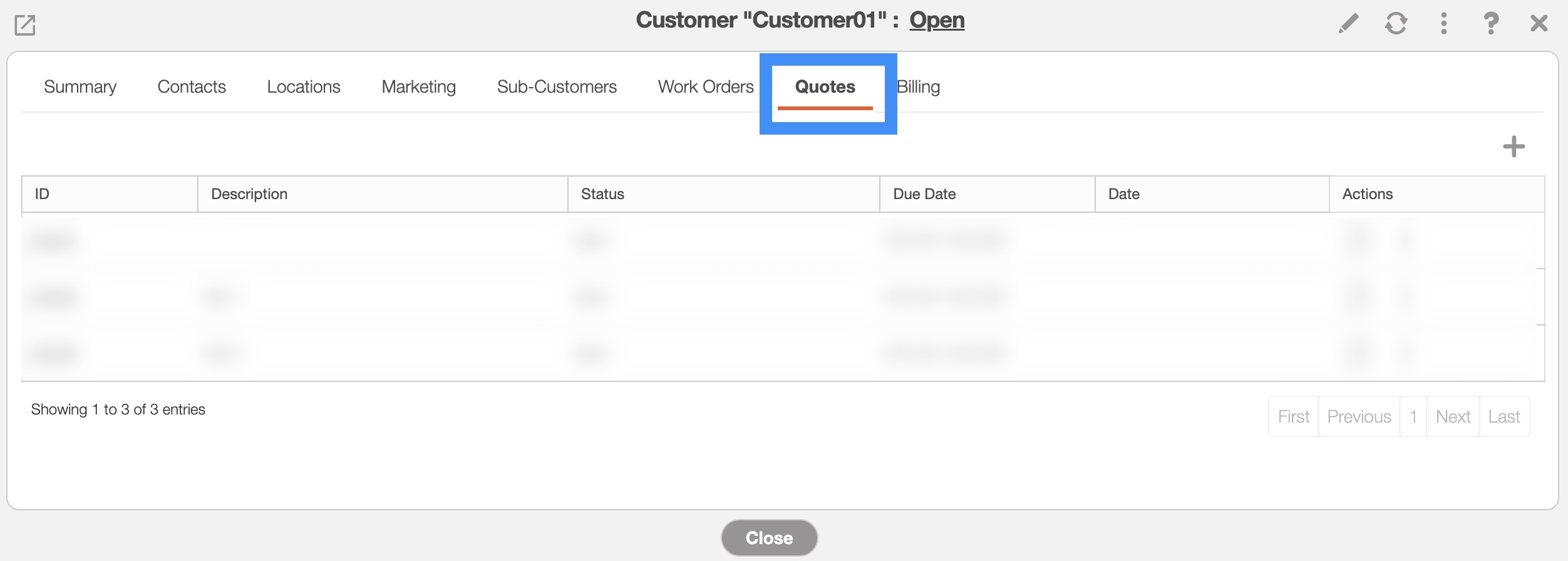Viewport: 1568px width, 561px height.
Task: Click the Open status link in title
Action: (x=937, y=20)
